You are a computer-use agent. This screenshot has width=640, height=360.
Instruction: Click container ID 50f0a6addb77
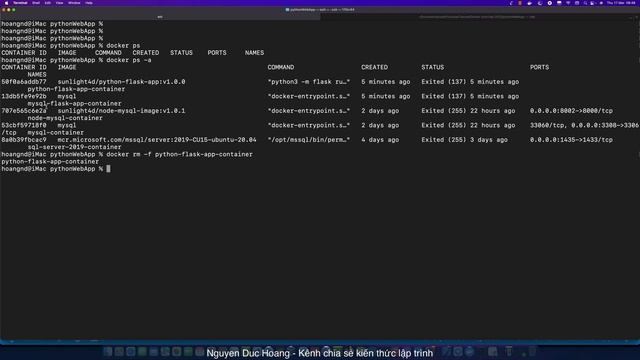[24, 82]
